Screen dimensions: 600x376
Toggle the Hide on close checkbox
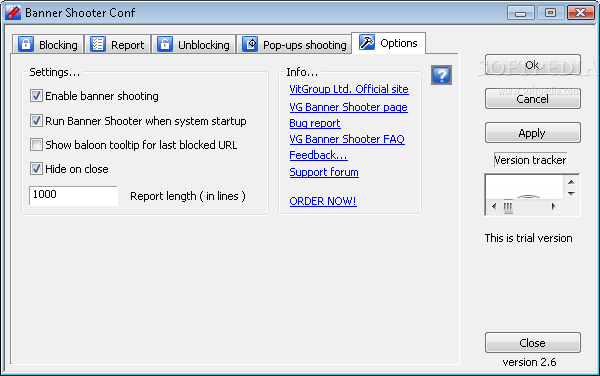tap(36, 169)
